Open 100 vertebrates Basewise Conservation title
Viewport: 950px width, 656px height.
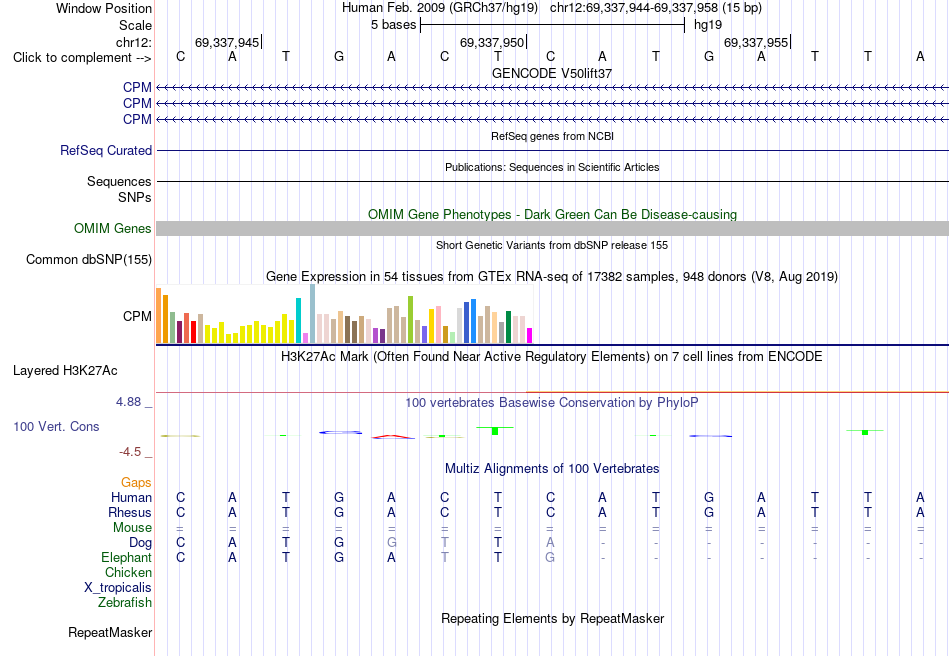[x=551, y=403]
